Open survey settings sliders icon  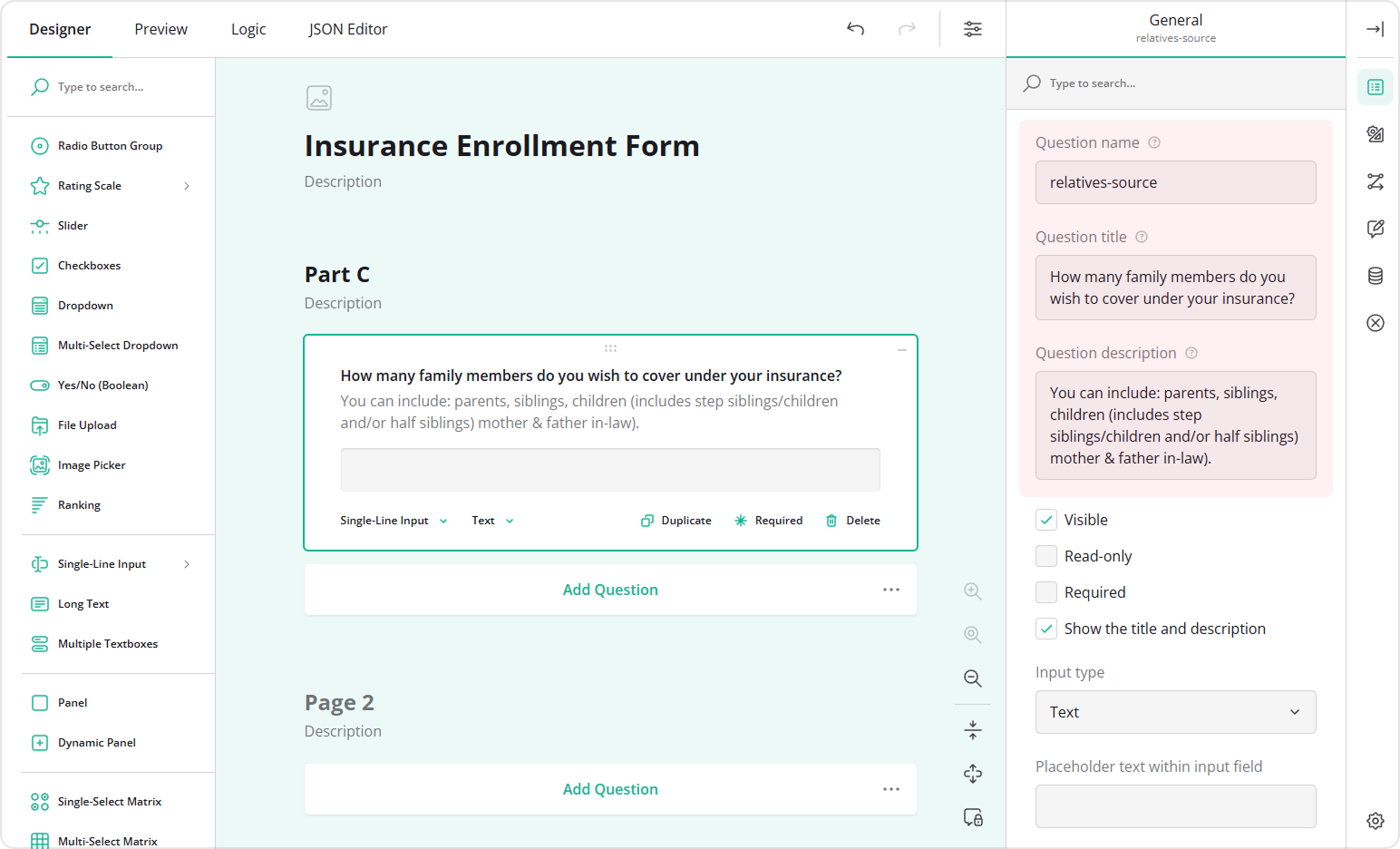(x=972, y=29)
